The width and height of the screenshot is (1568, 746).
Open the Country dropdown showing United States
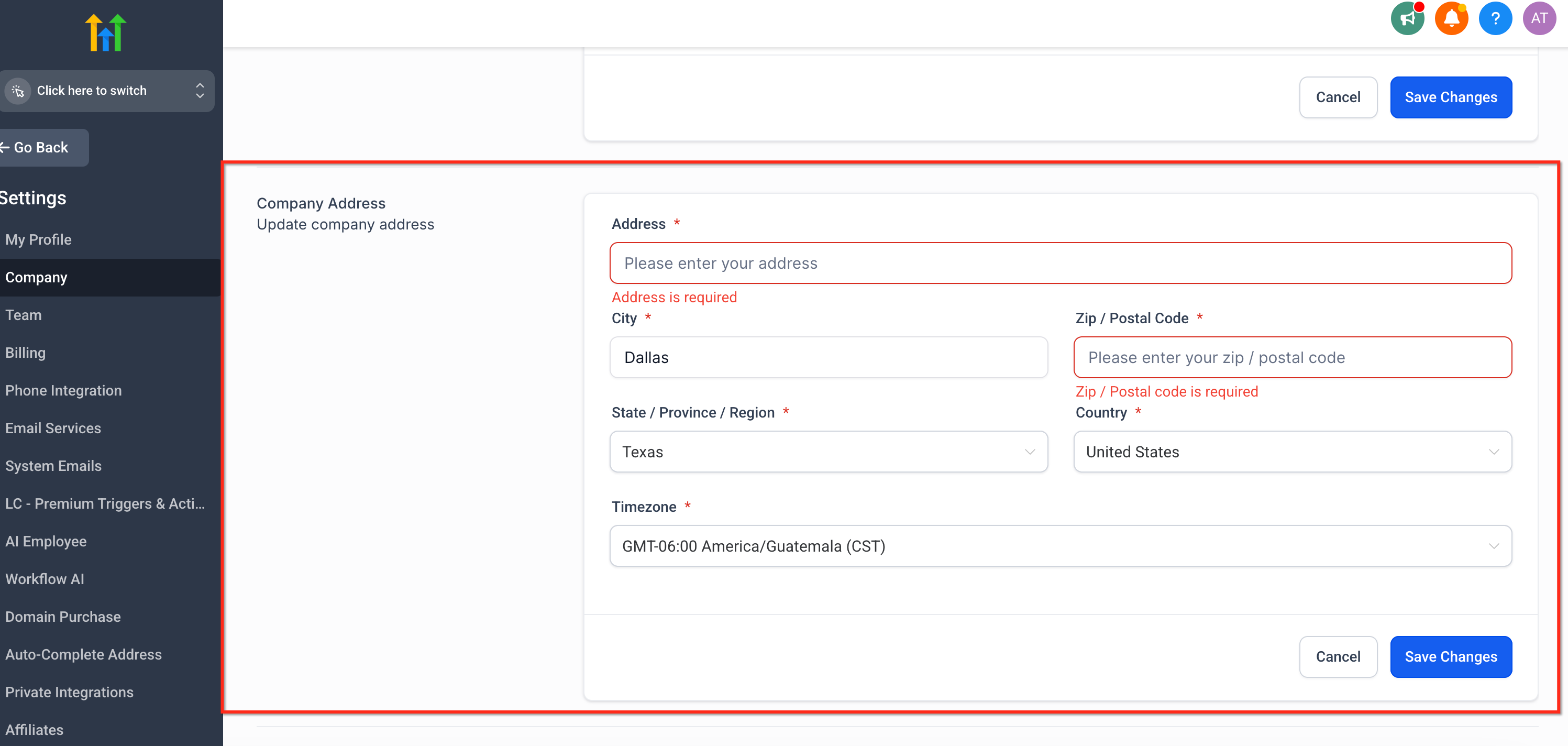[1291, 452]
